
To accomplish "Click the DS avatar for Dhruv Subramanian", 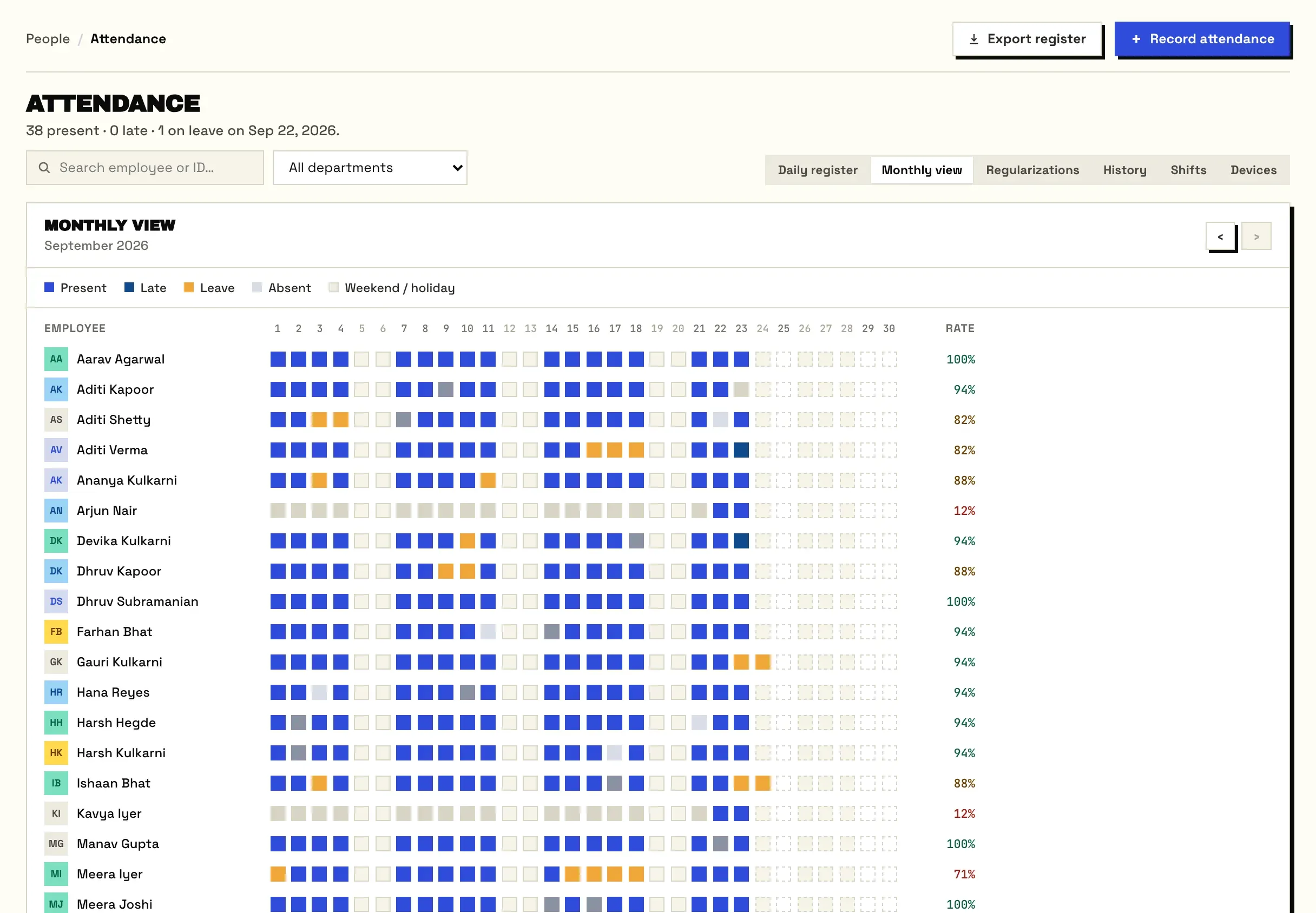I will tap(56, 602).
